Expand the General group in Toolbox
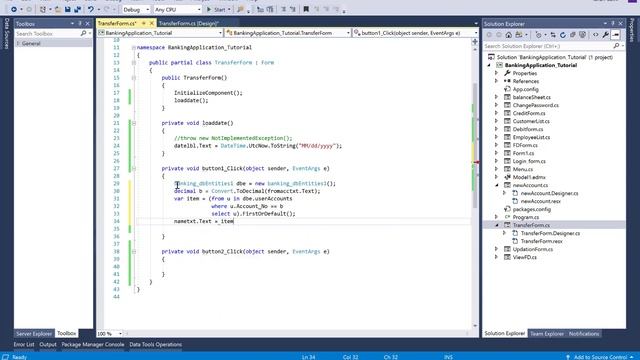640x360 pixels. pyautogui.click(x=18, y=43)
